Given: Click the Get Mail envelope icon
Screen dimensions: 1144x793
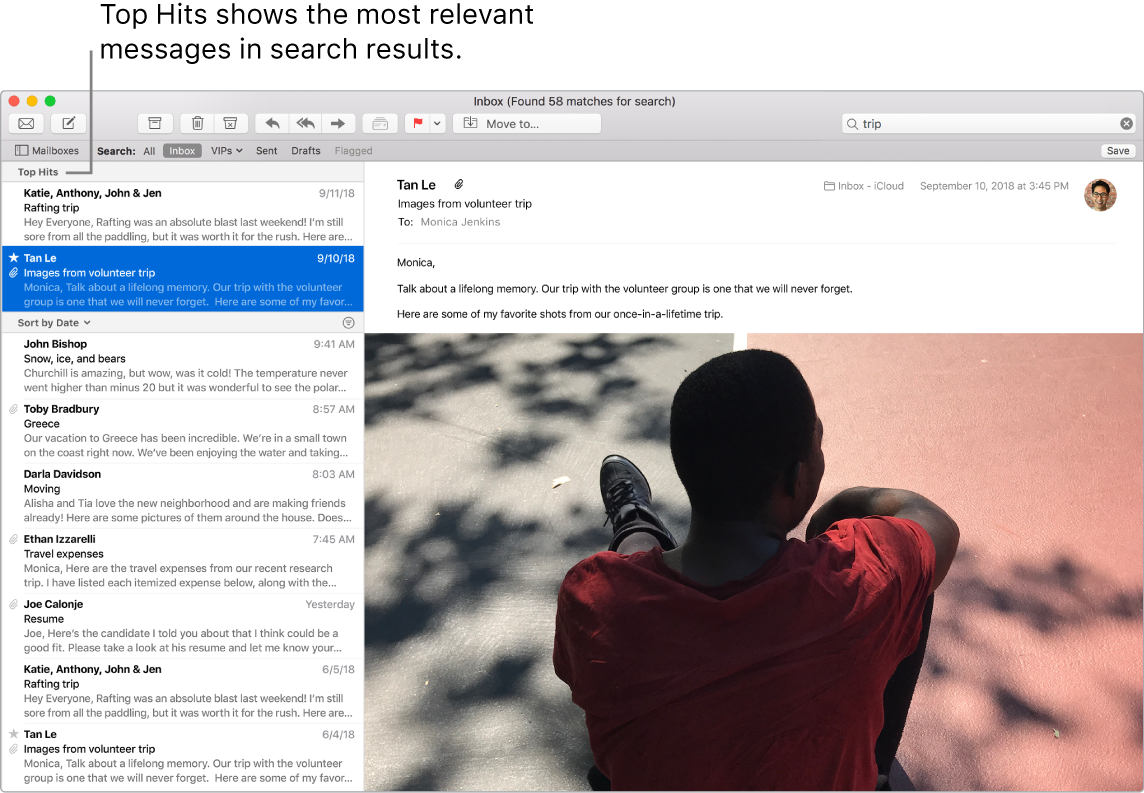Looking at the screenshot, I should [x=26, y=123].
